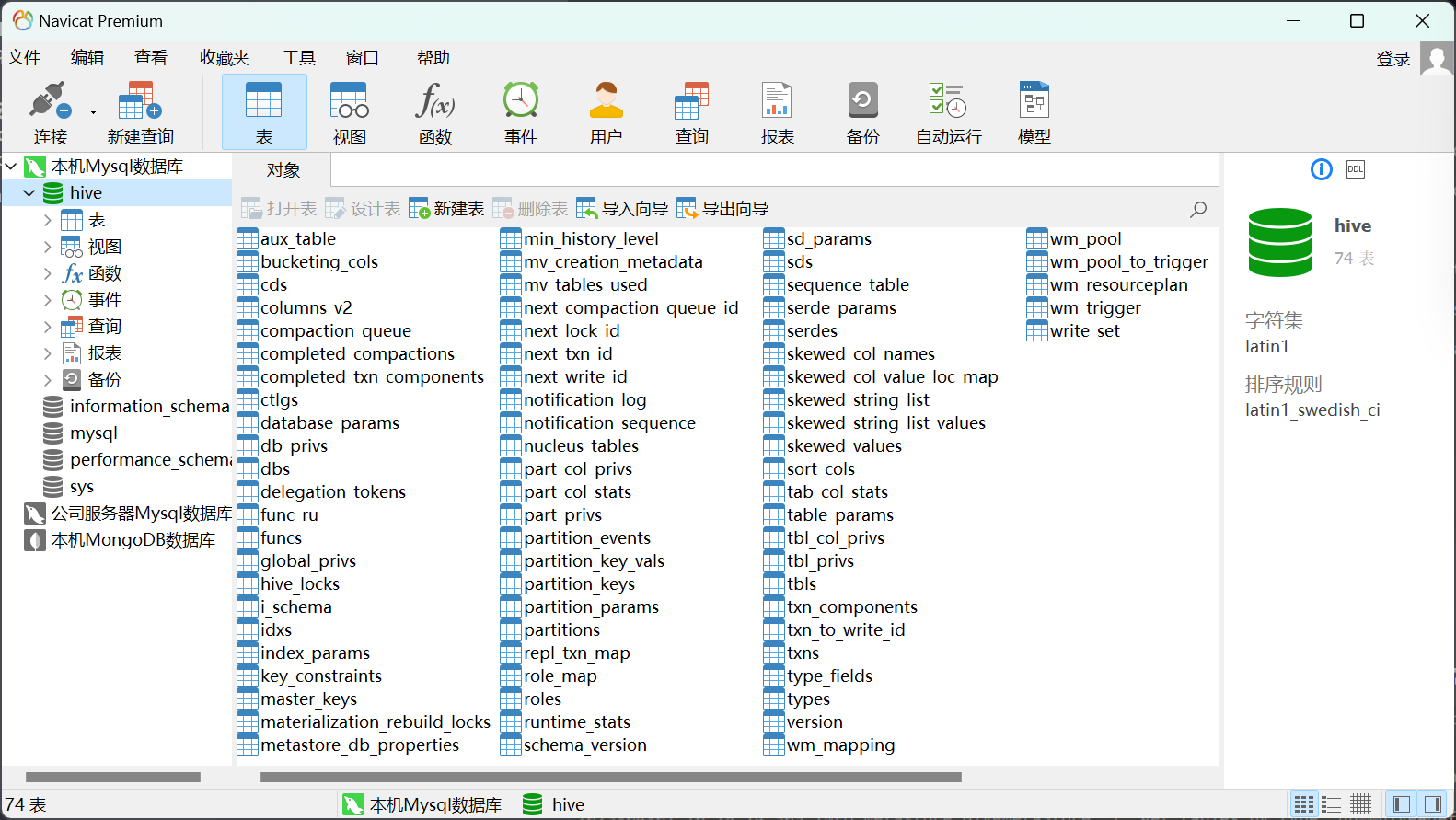This screenshot has height=820, width=1456.
Task: Expand the 视图 node under hive
Action: coord(47,247)
